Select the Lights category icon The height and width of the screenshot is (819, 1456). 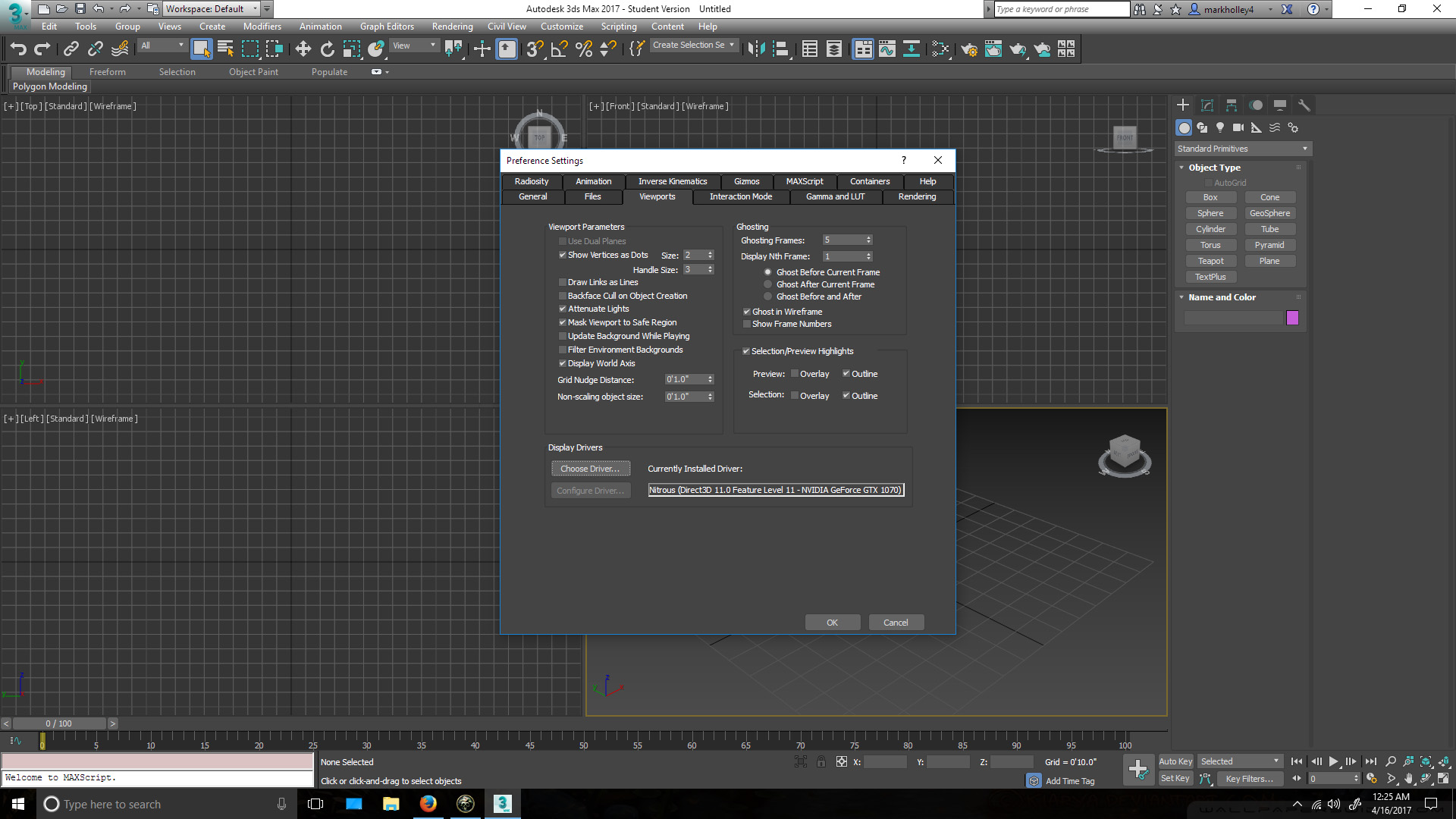pyautogui.click(x=1220, y=127)
